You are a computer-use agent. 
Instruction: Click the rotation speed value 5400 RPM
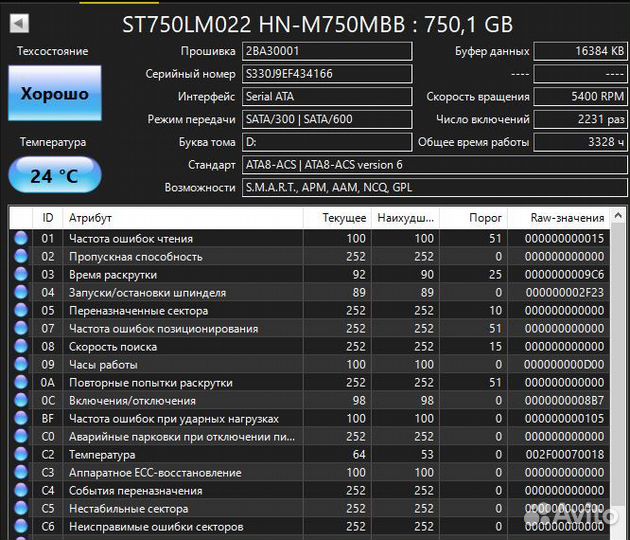pyautogui.click(x=580, y=96)
